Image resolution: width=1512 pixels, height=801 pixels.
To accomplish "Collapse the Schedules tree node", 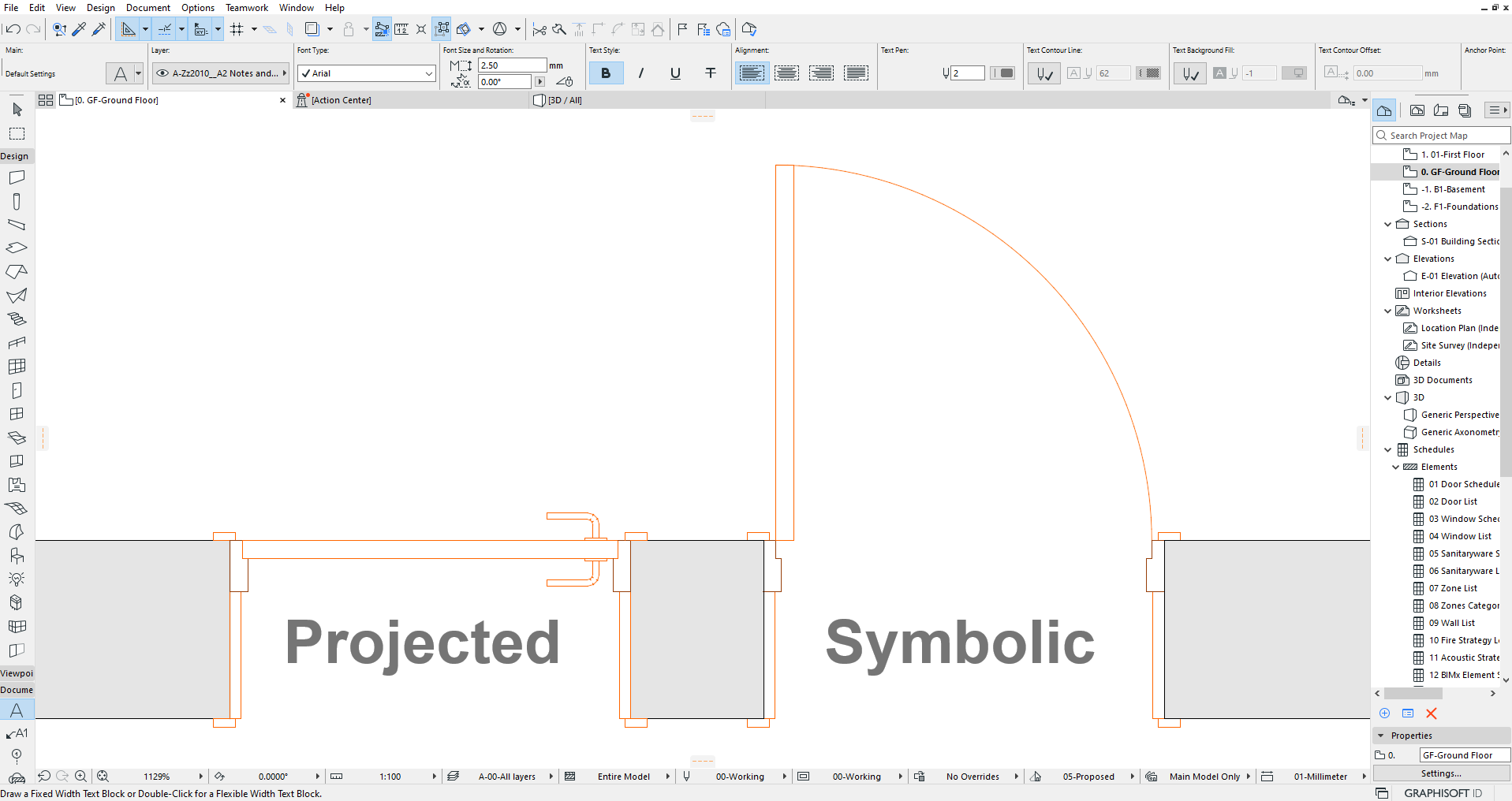I will click(x=1388, y=449).
